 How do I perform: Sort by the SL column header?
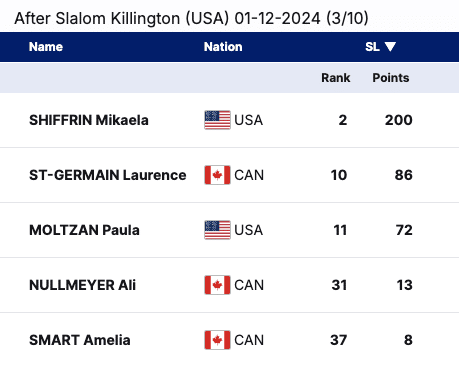pos(372,47)
